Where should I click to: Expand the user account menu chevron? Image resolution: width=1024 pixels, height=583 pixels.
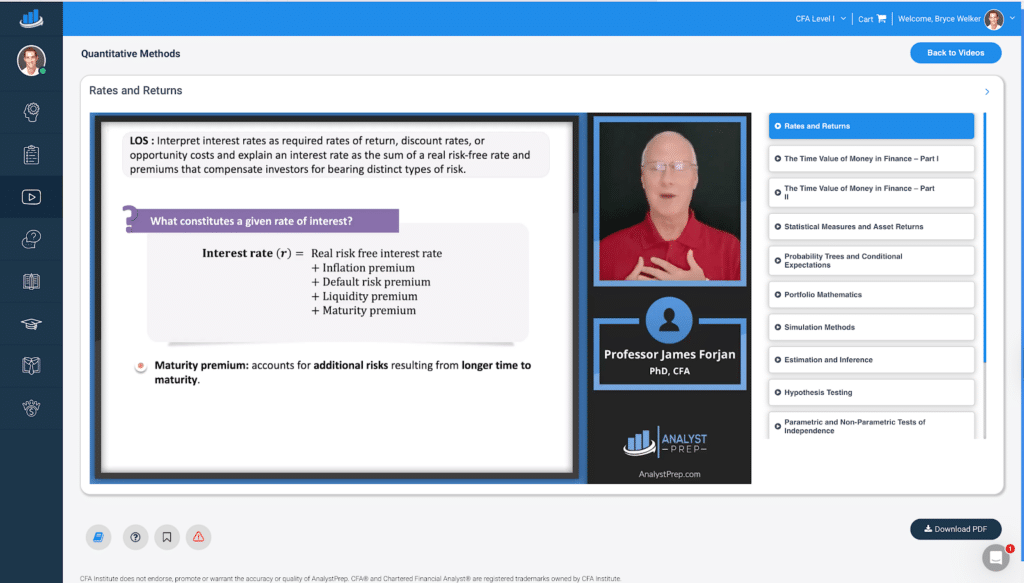click(x=1012, y=18)
